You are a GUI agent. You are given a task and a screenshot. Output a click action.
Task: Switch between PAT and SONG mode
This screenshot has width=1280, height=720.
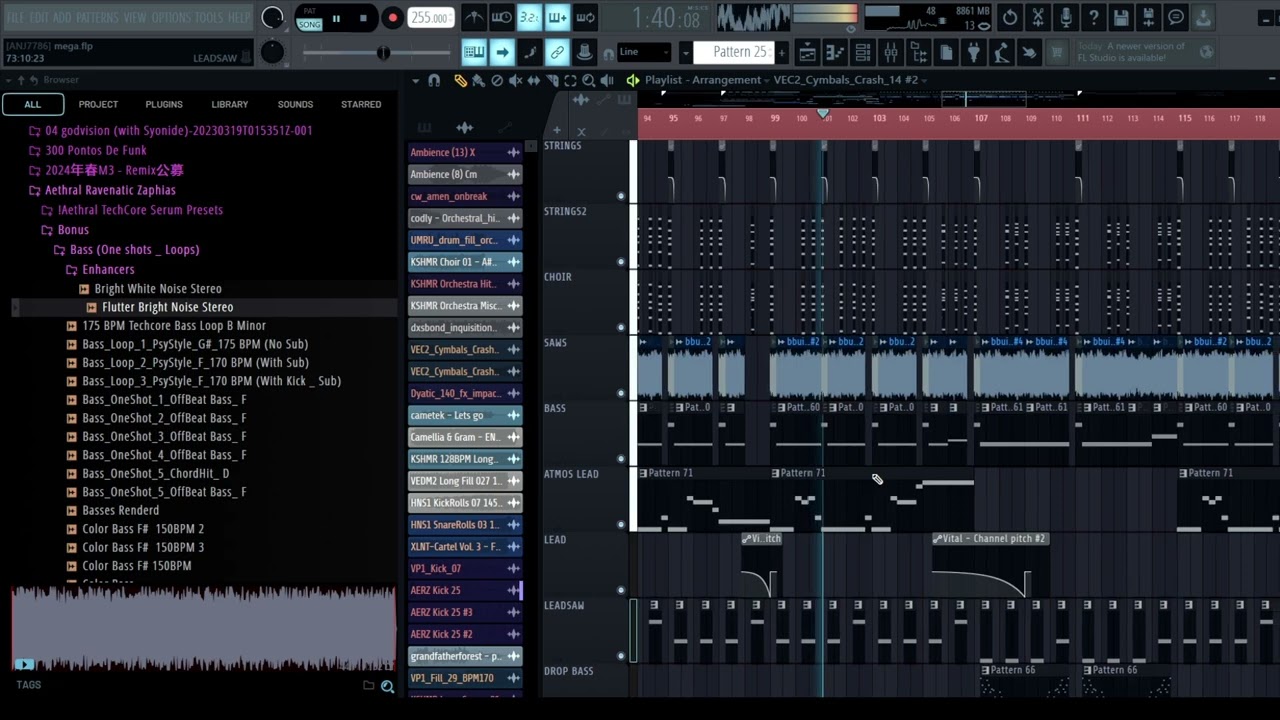[309, 18]
